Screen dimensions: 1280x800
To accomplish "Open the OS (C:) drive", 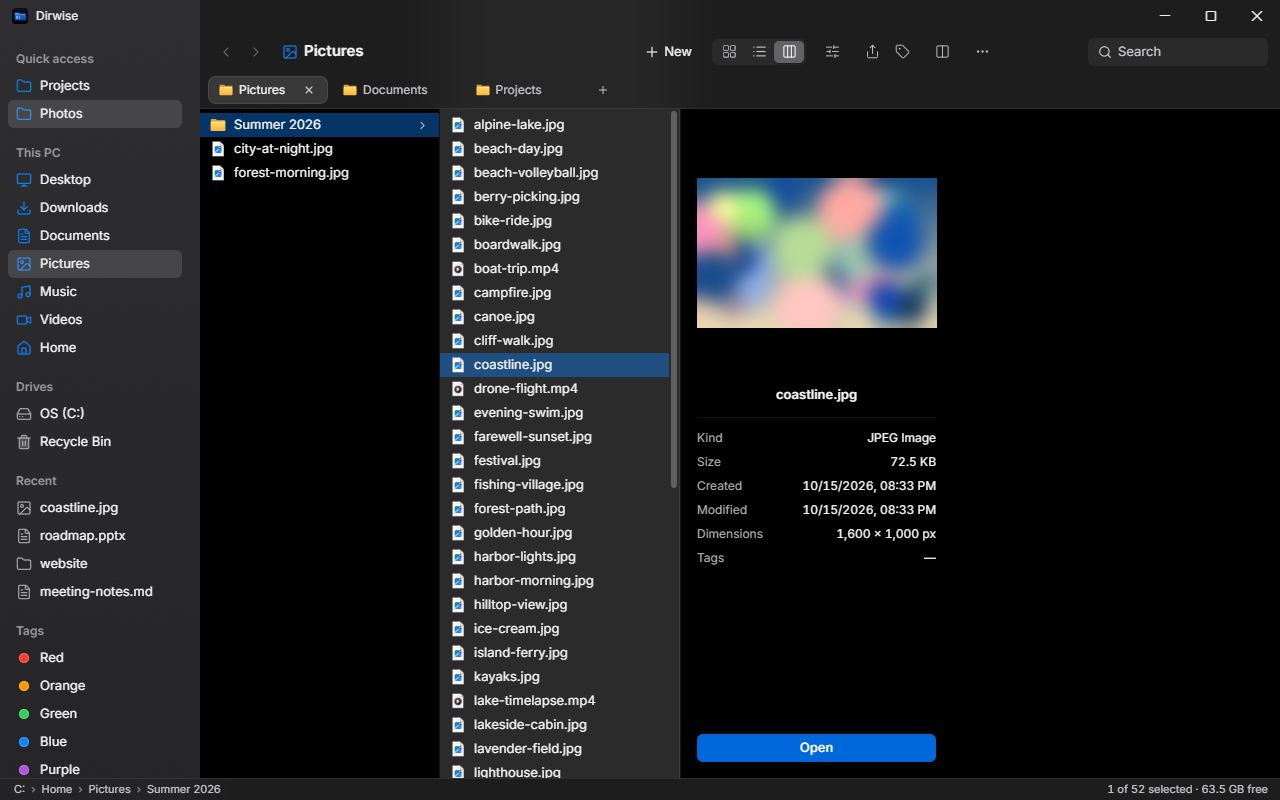I will (95, 414).
